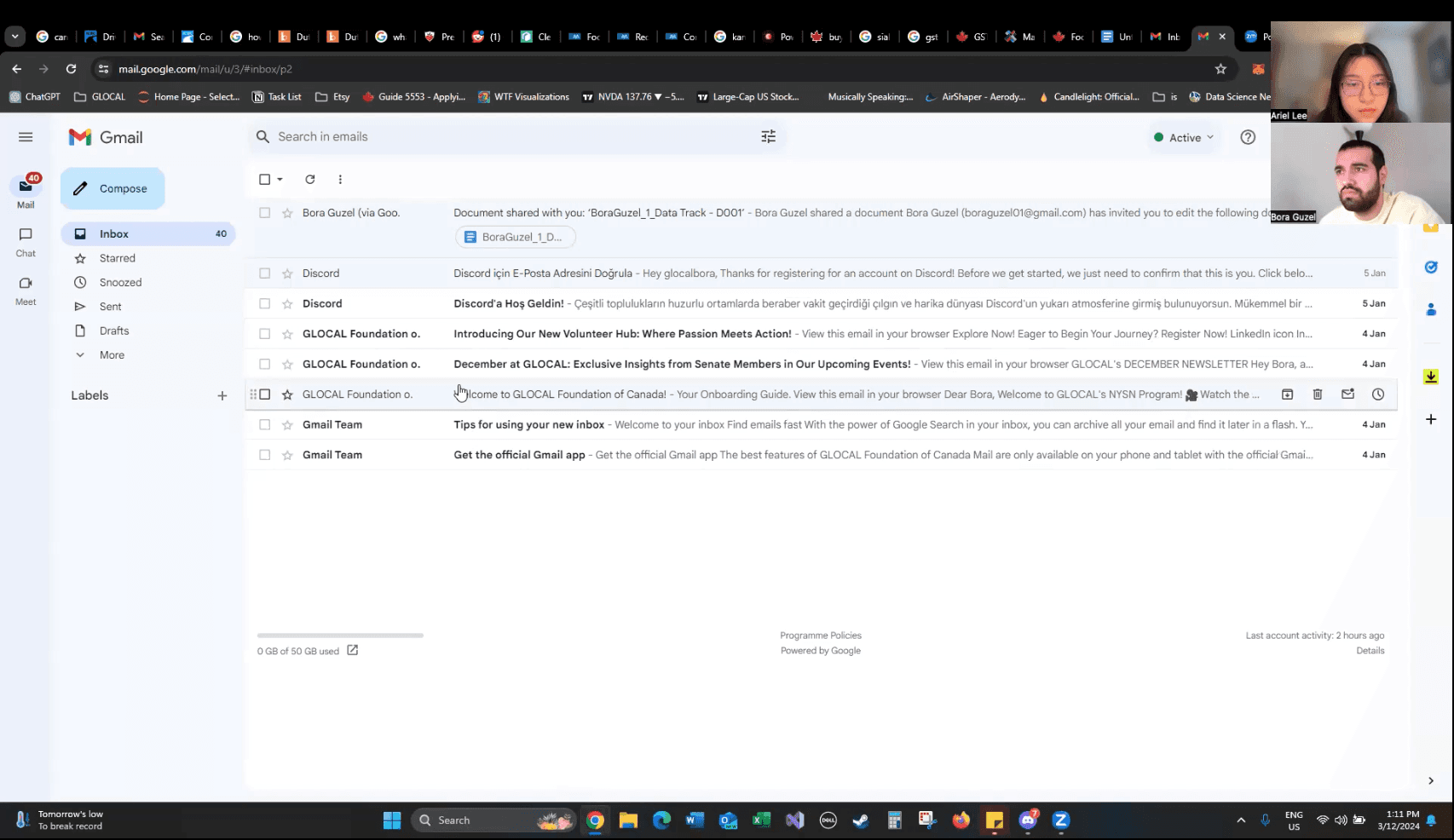Select the December at GLOCAL email checkbox

coord(265,364)
